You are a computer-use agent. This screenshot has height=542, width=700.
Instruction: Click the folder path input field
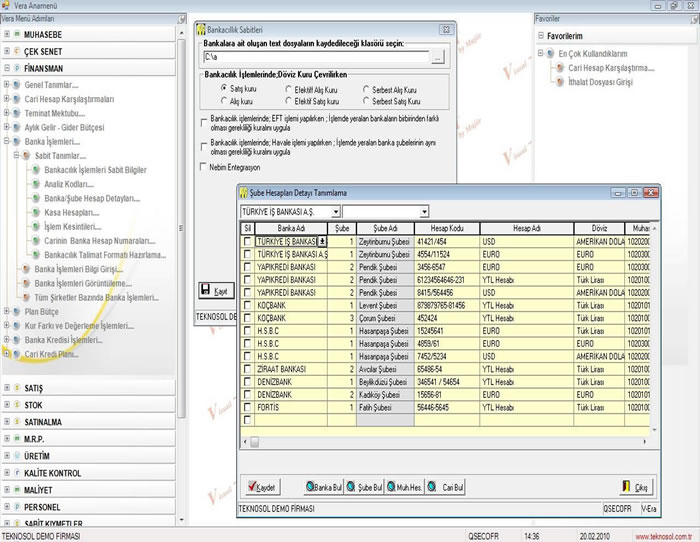tap(315, 59)
